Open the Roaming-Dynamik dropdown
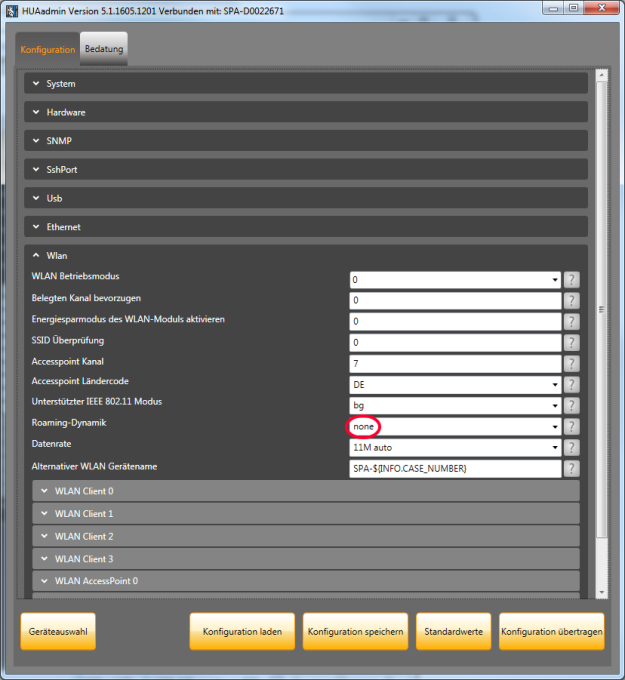 coord(554,426)
